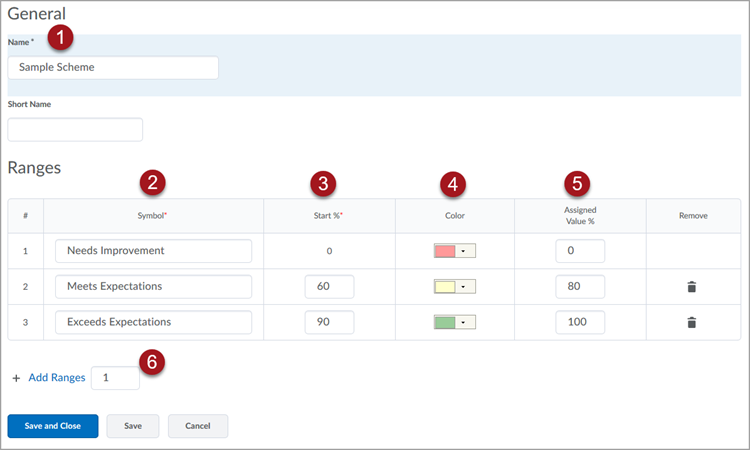
Task: Cancel the scheme editing
Action: (198, 426)
